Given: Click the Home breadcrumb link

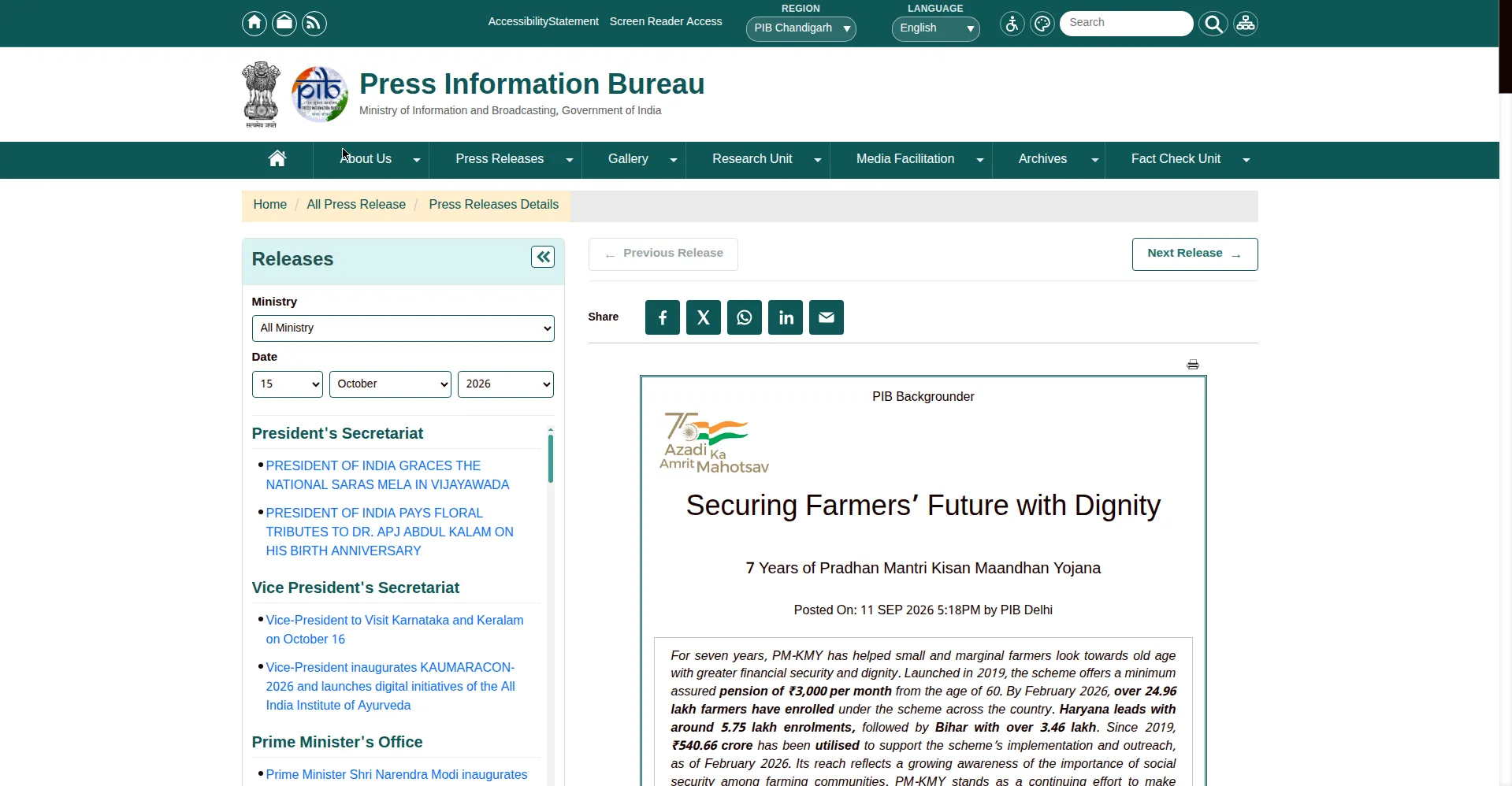Looking at the screenshot, I should click(269, 205).
